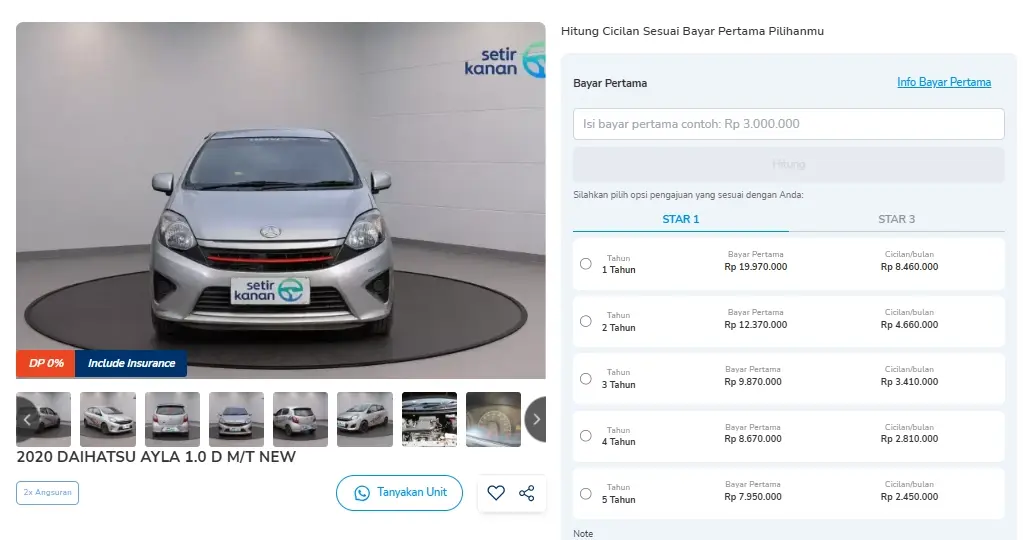Screen dimensions: 1023x540
Task: Choose the 3 Tahun installment option
Action: pos(586,378)
